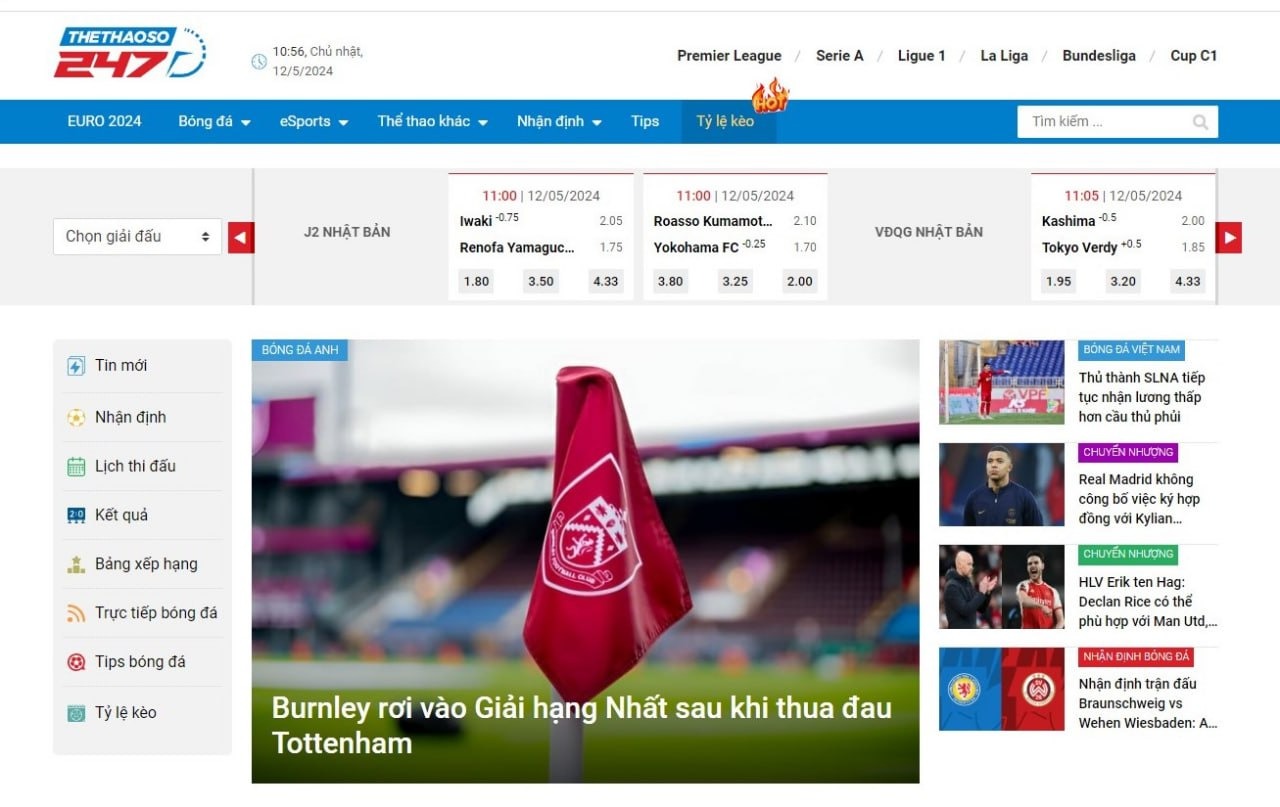This screenshot has width=1280, height=807.
Task: Open the Chọn giải đấu league dropdown
Action: coord(137,237)
